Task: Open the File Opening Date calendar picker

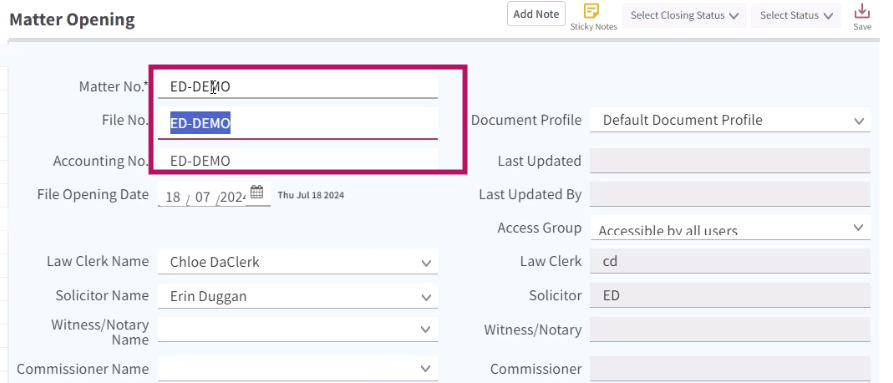Action: pos(257,192)
